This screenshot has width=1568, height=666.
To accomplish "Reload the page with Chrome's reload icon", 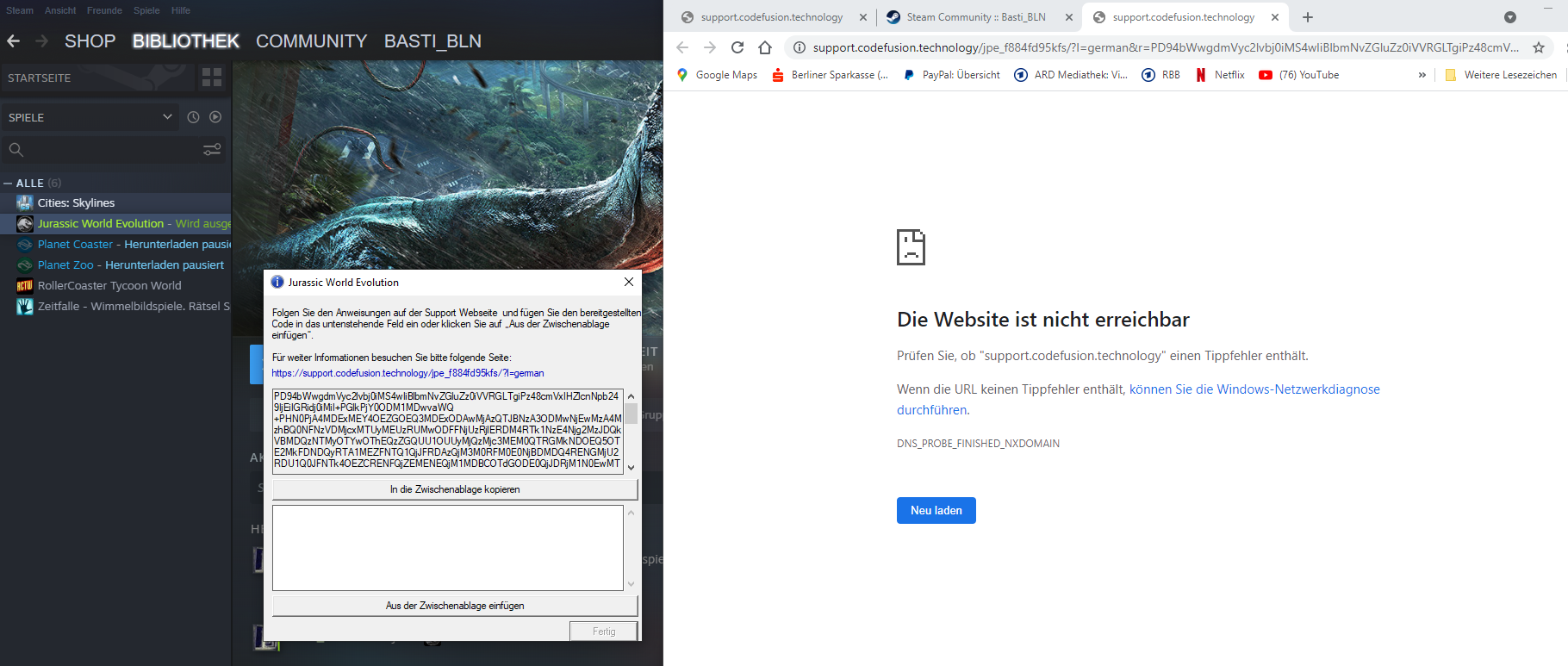I will [737, 47].
